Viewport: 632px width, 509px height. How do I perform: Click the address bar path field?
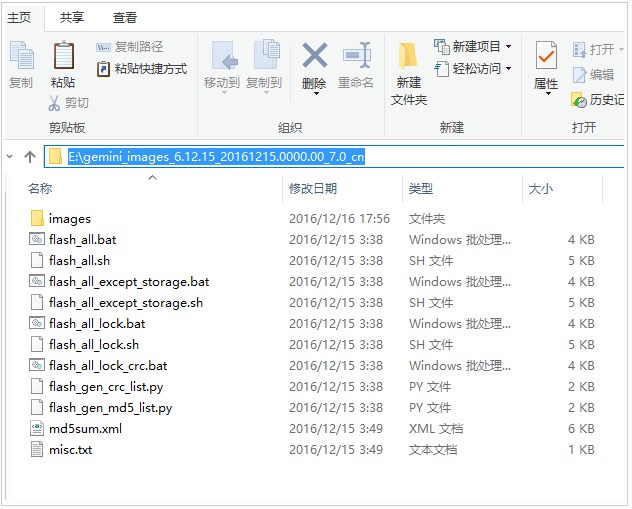[x=334, y=156]
